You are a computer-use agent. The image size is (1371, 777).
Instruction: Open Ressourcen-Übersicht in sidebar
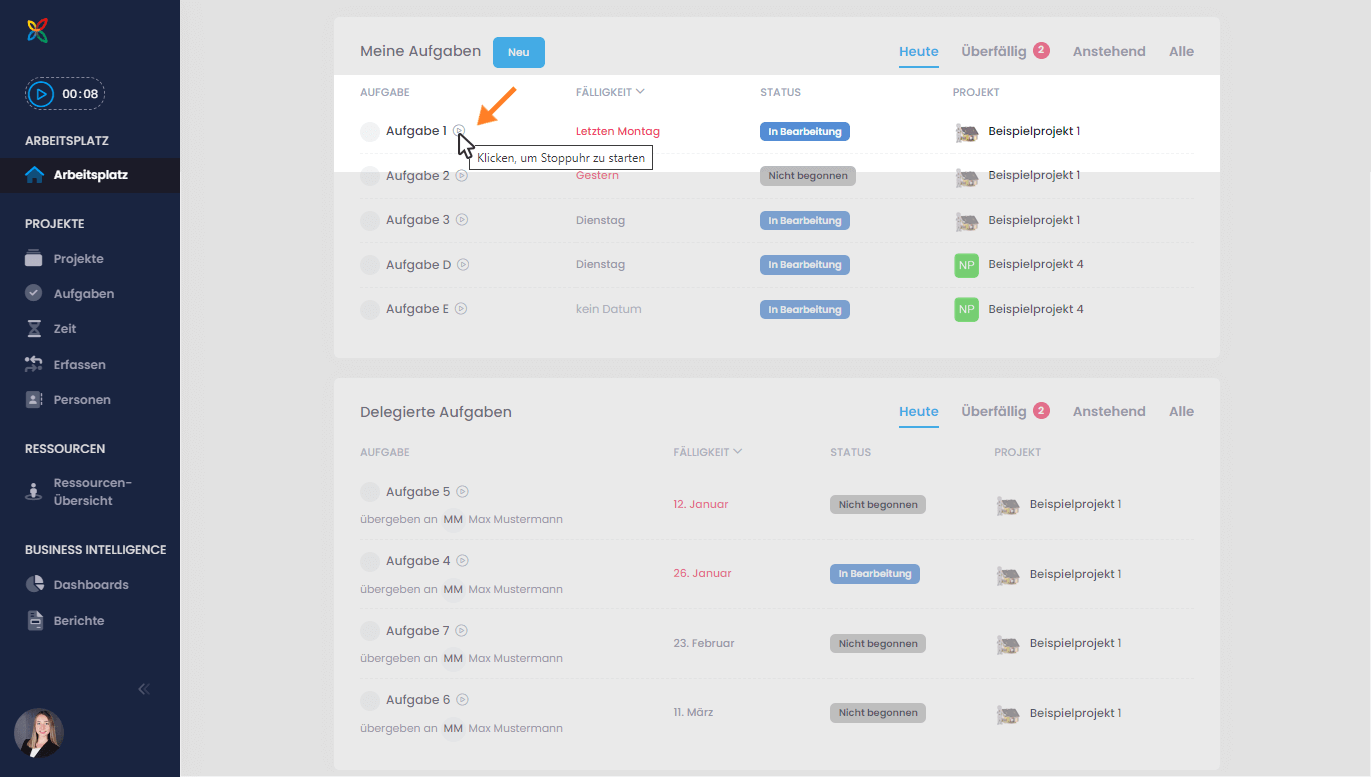pos(92,492)
